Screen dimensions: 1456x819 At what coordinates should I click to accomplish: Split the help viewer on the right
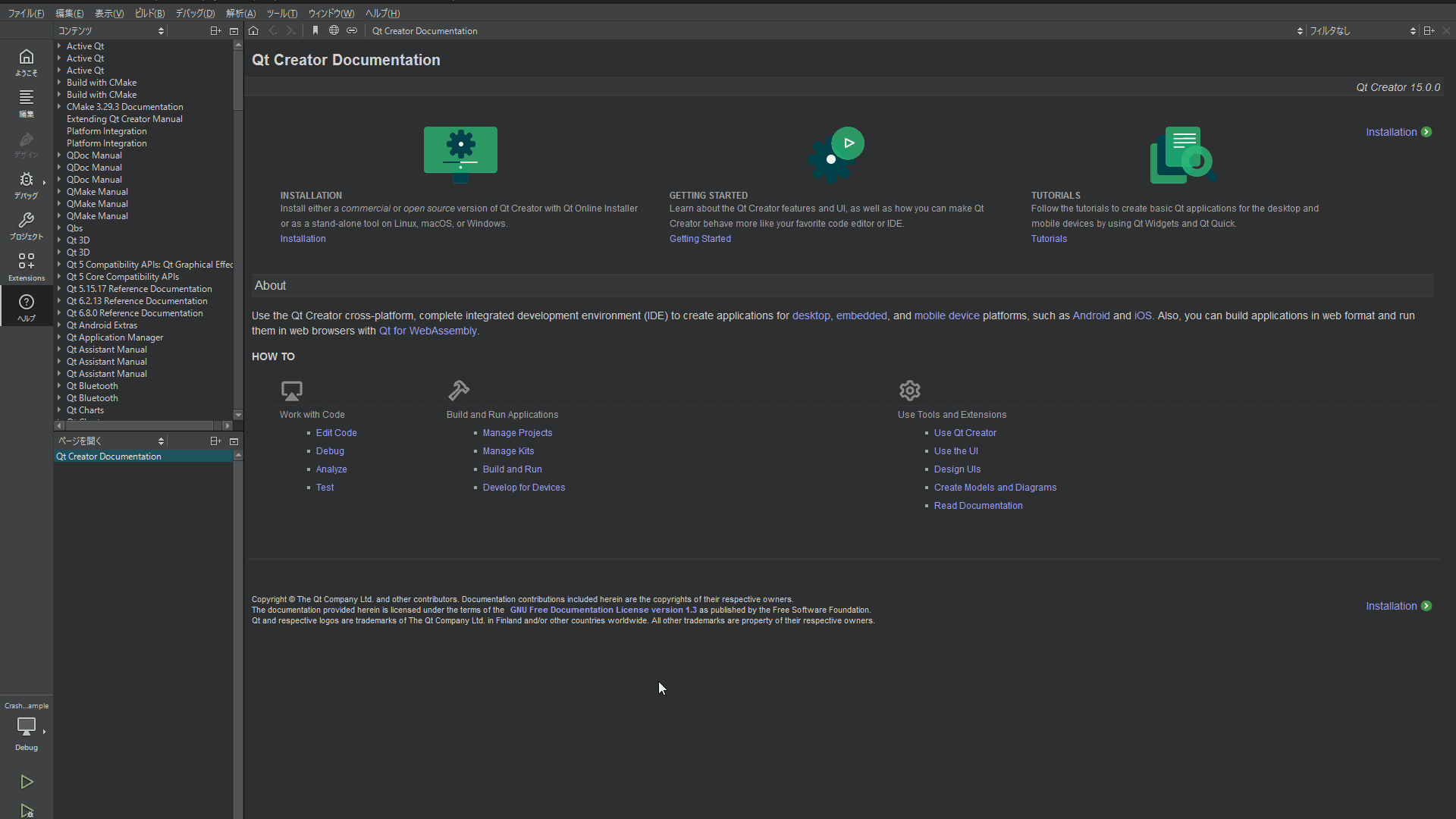[1429, 31]
